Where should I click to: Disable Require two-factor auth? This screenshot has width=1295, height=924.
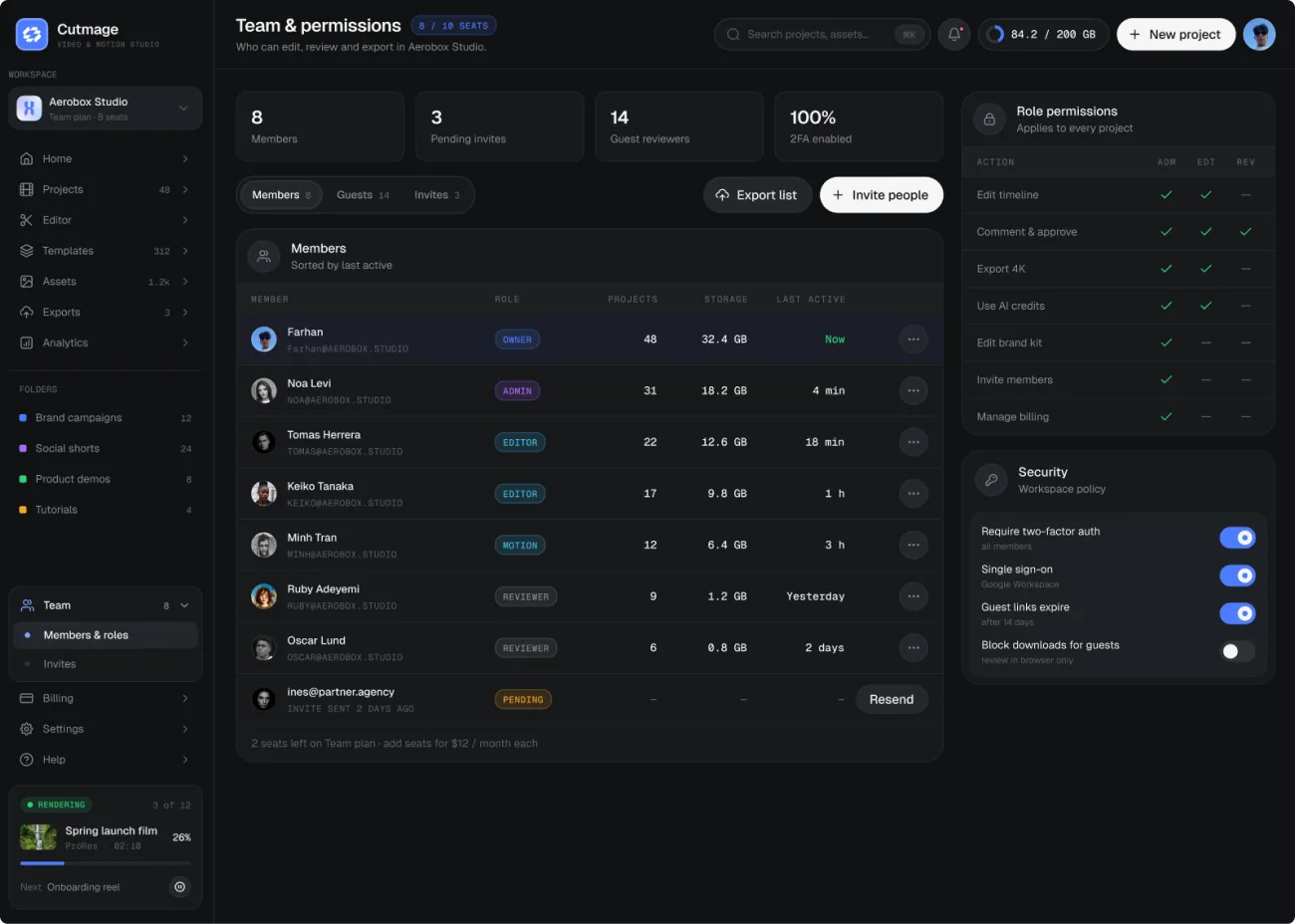[x=1237, y=538]
